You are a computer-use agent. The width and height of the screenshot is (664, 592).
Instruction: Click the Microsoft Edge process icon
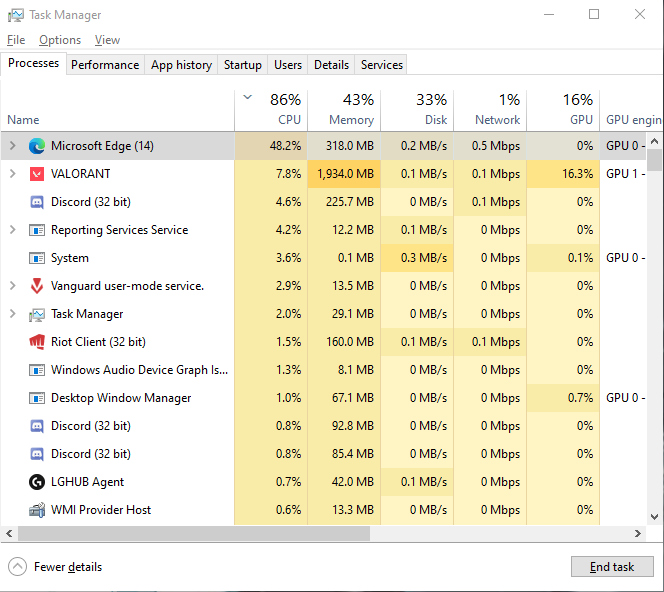click(37, 146)
